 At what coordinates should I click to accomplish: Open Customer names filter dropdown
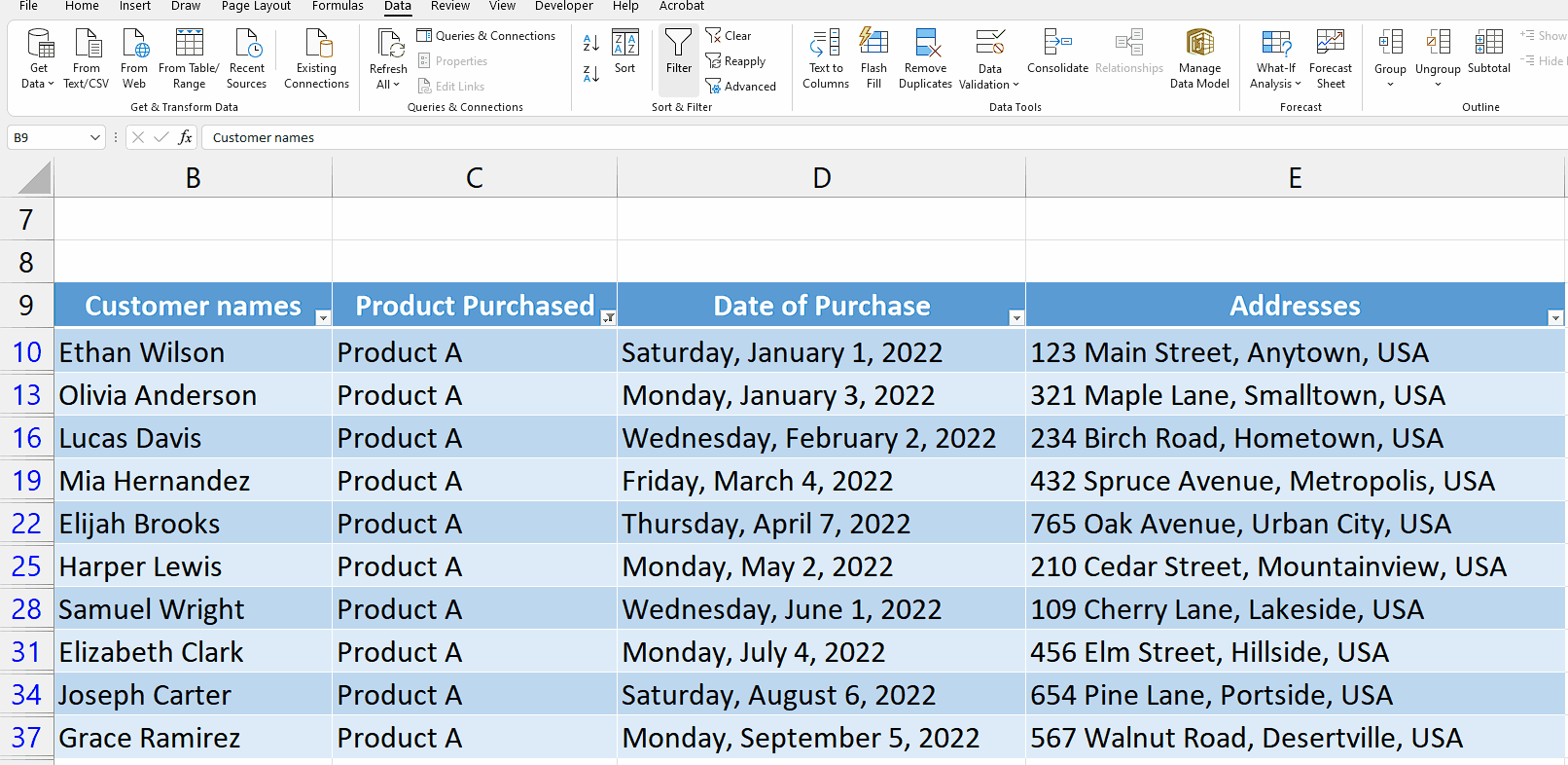323,317
